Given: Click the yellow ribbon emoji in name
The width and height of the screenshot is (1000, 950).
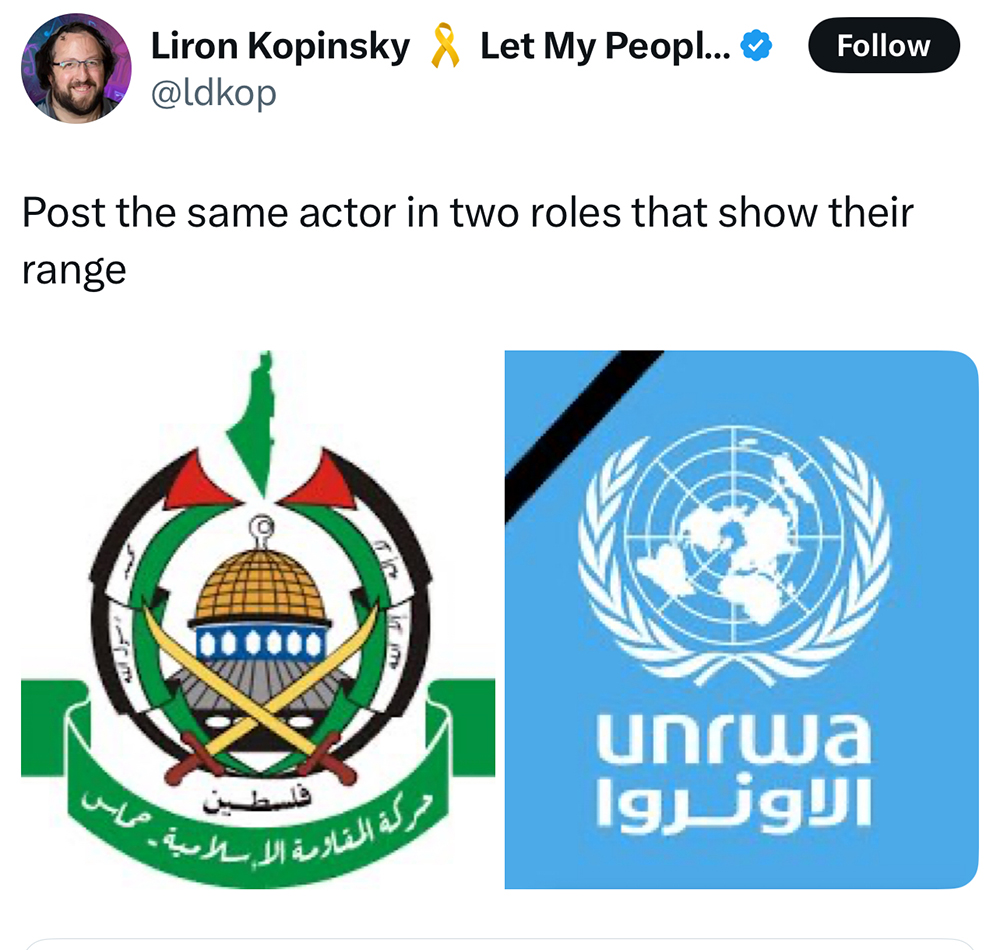Looking at the screenshot, I should pyautogui.click(x=445, y=46).
